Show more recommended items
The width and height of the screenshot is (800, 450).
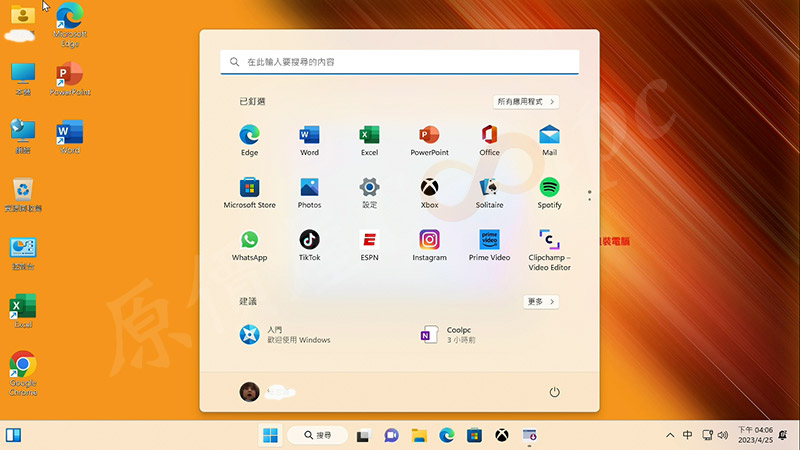point(541,302)
